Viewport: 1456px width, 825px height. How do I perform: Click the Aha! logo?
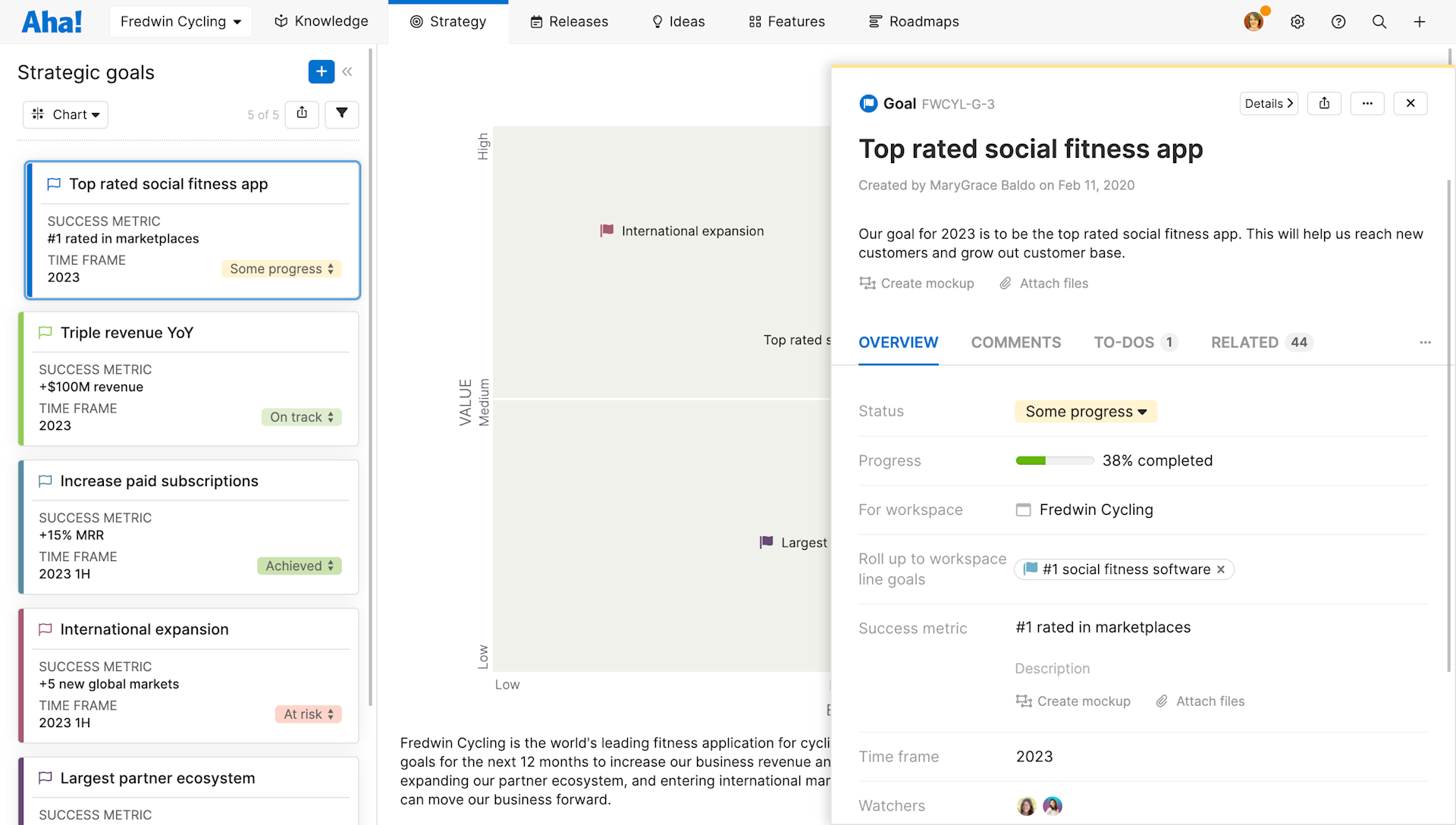tap(51, 21)
